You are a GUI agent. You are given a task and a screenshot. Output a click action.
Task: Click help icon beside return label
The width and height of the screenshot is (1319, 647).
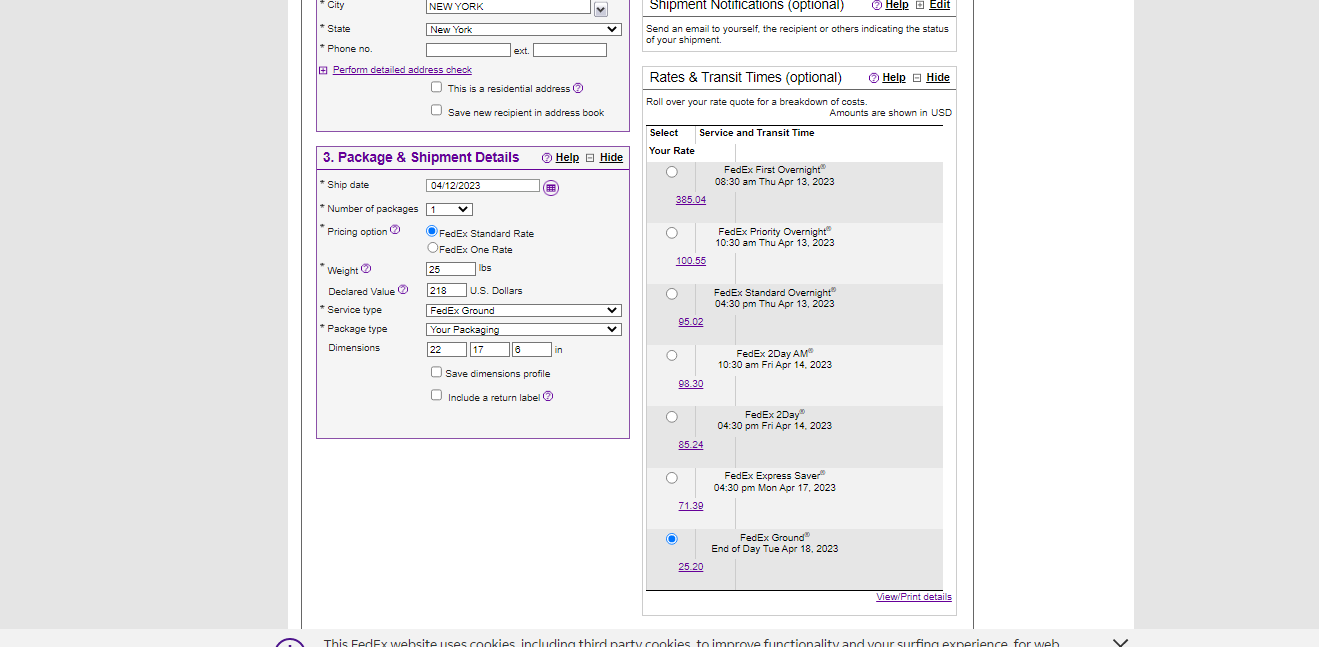point(548,396)
